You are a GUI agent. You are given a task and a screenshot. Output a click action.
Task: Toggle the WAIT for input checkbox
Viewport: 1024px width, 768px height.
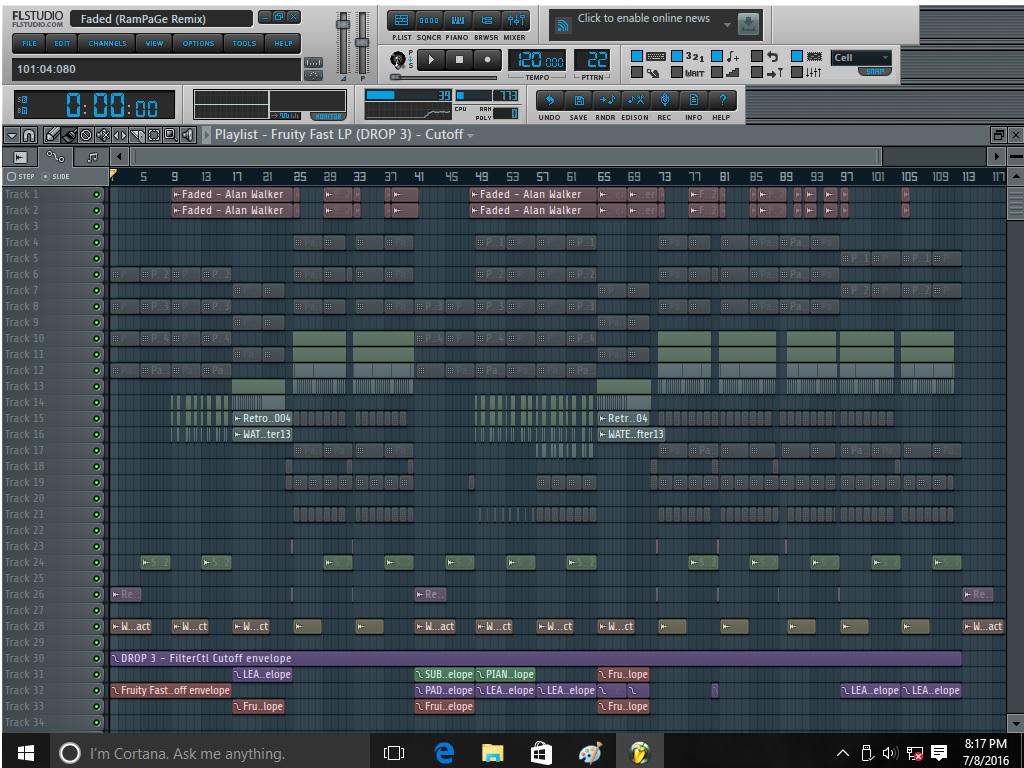pos(677,72)
